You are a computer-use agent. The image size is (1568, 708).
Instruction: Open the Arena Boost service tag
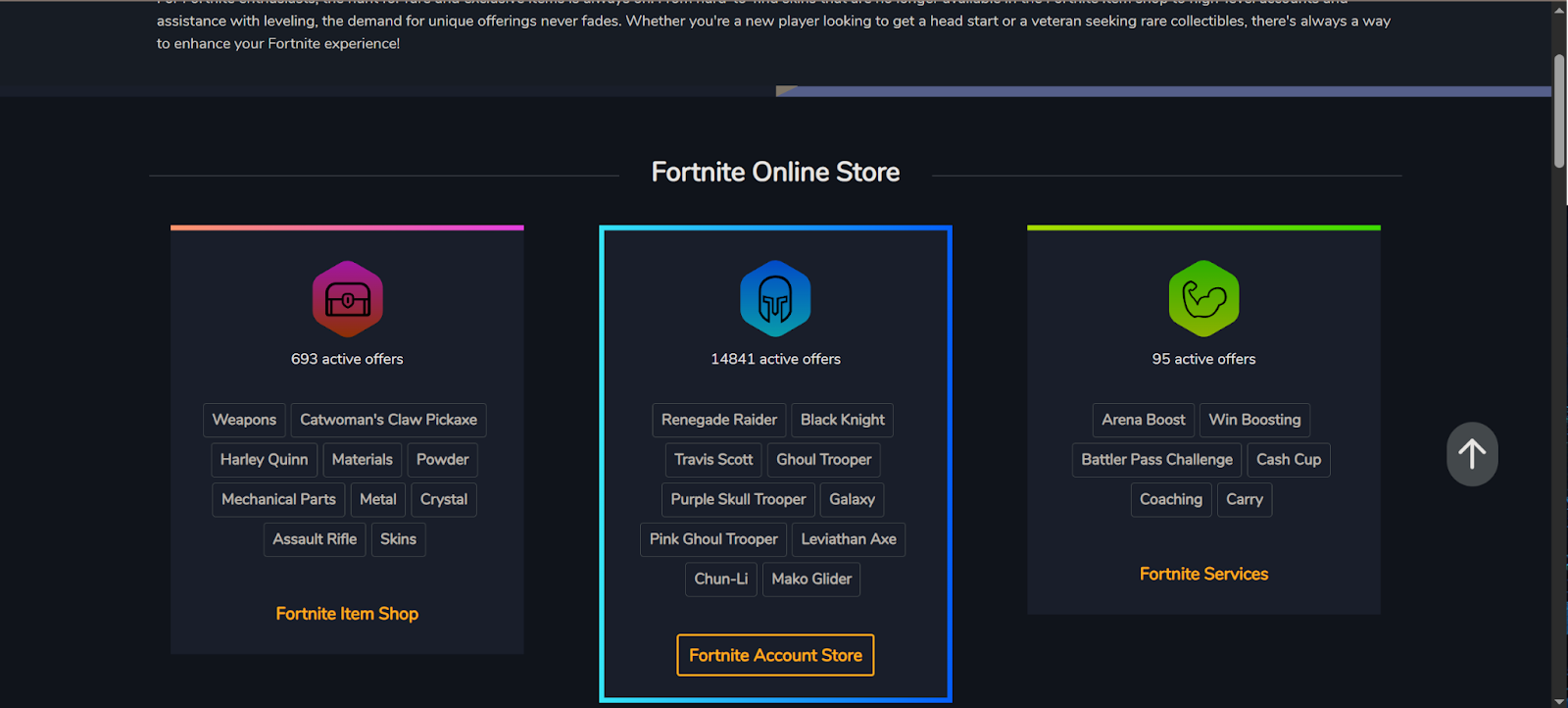[x=1143, y=420]
